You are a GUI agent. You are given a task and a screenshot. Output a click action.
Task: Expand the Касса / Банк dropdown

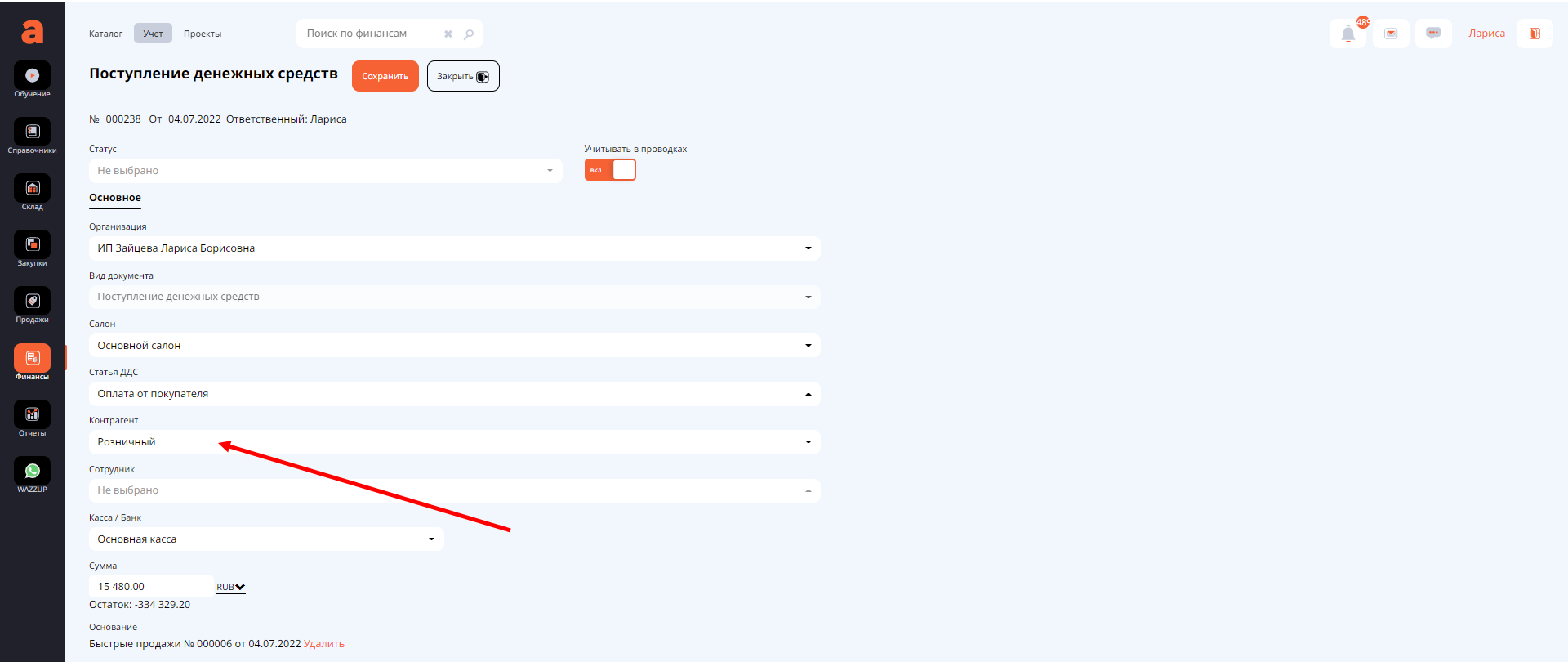(x=266, y=539)
